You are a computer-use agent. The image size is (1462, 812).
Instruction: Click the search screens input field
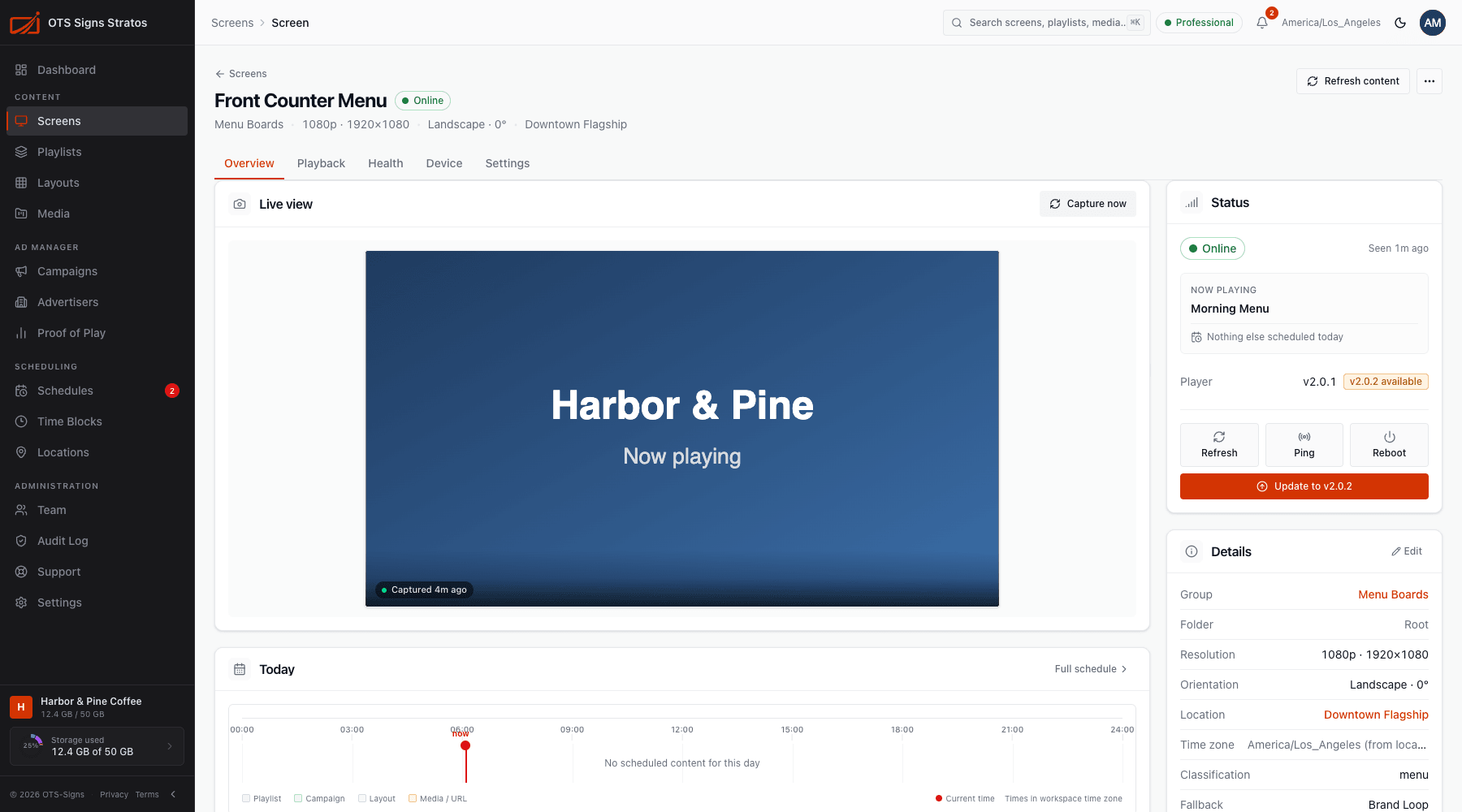tap(1047, 23)
